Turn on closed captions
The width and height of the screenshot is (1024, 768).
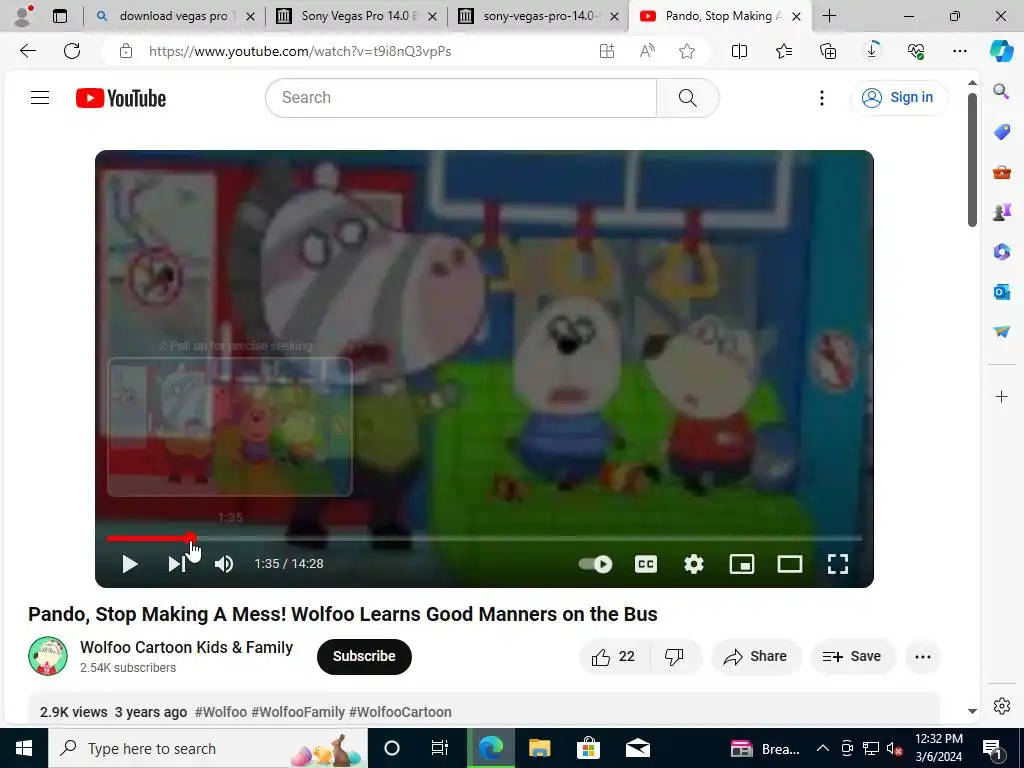(646, 564)
